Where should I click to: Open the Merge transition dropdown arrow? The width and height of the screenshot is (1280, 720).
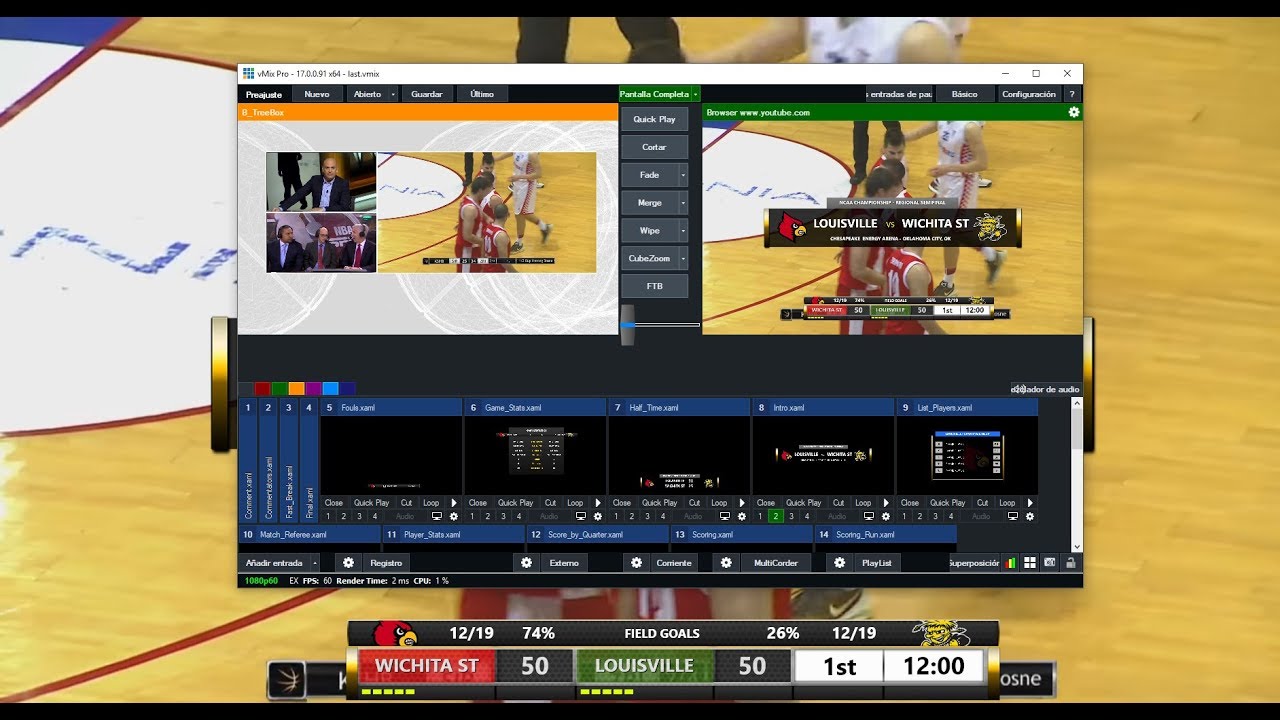pos(683,203)
